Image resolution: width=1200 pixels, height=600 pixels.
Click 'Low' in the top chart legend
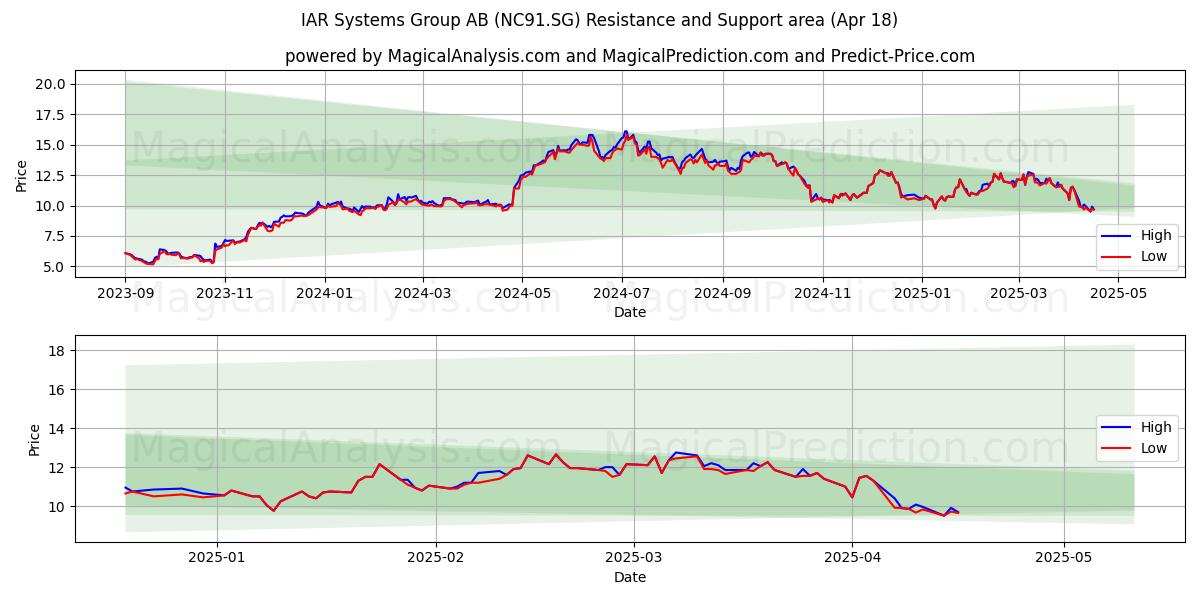pos(1153,257)
